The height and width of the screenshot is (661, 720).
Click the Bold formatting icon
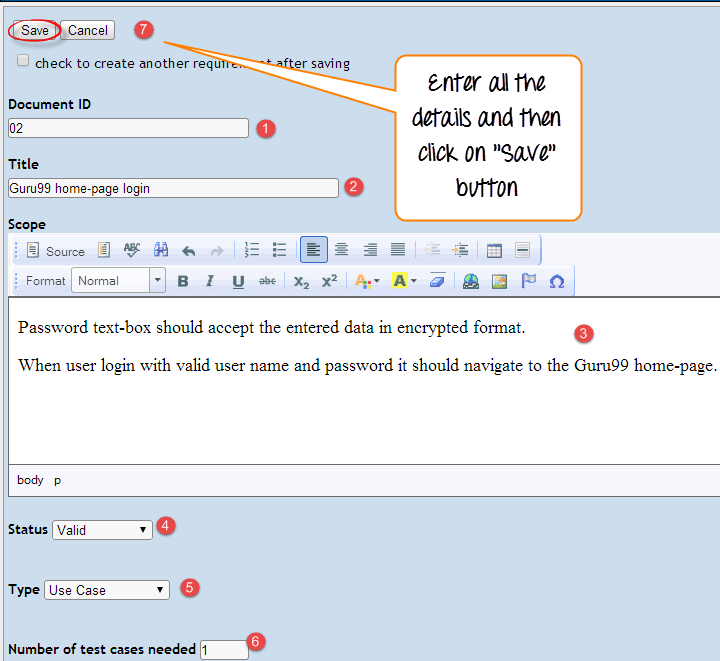click(183, 282)
